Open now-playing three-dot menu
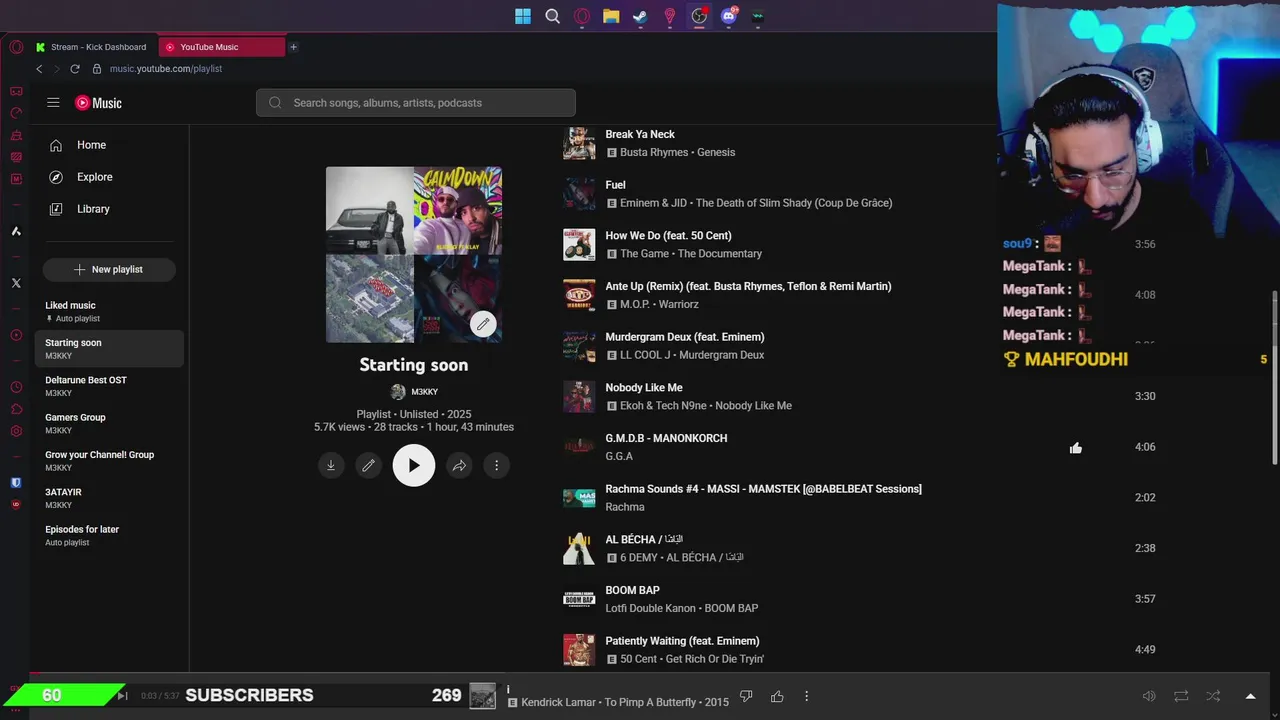 pyautogui.click(x=807, y=696)
